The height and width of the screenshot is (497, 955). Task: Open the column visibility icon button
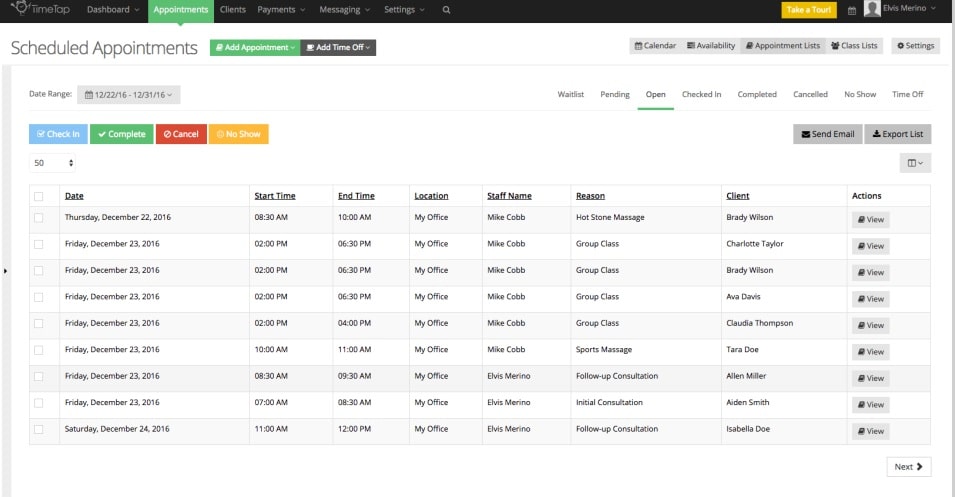point(915,163)
